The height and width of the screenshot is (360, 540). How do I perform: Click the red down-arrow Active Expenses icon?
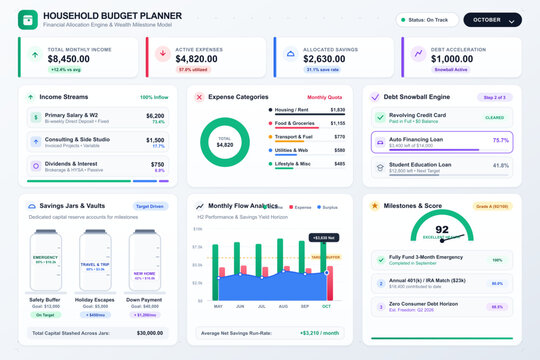tap(163, 54)
